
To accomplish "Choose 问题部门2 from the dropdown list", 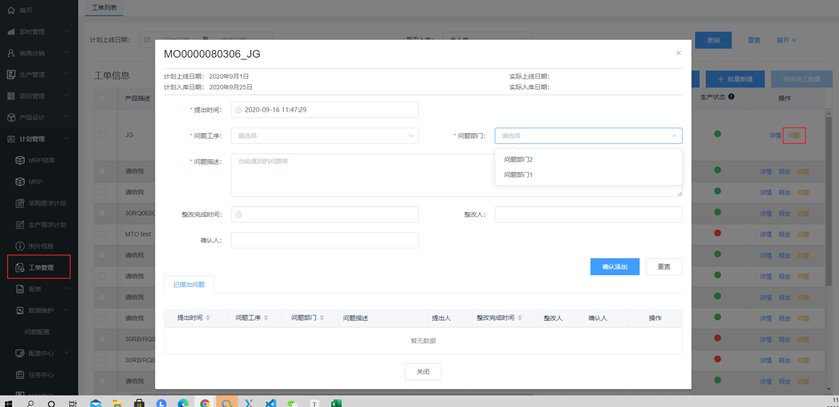I will (518, 160).
